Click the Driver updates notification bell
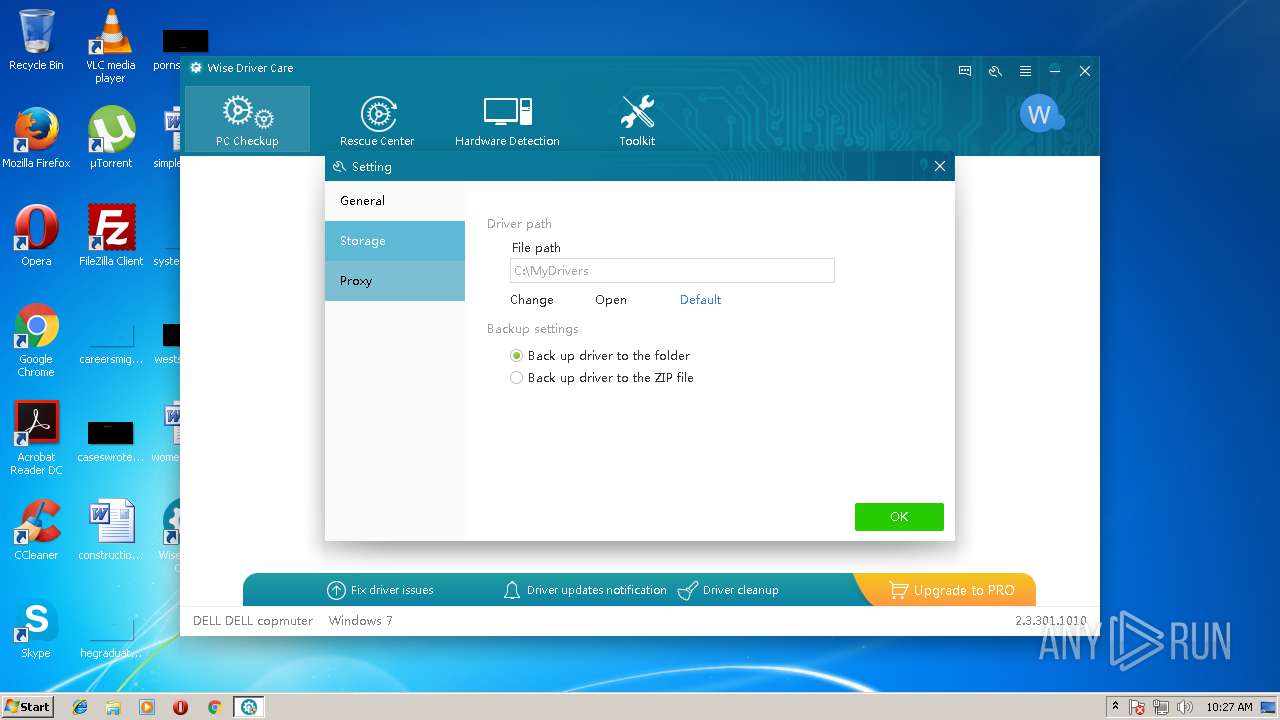This screenshot has width=1280, height=720. pyautogui.click(x=511, y=590)
